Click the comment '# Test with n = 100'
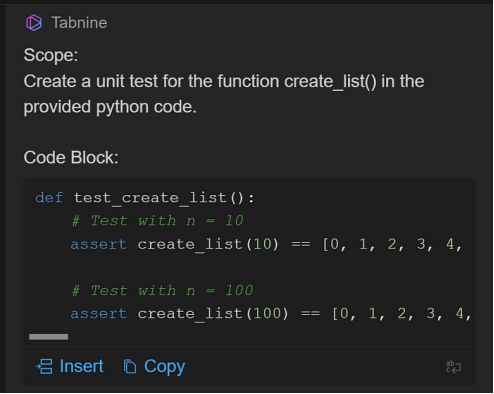This screenshot has width=494, height=394. [163, 290]
